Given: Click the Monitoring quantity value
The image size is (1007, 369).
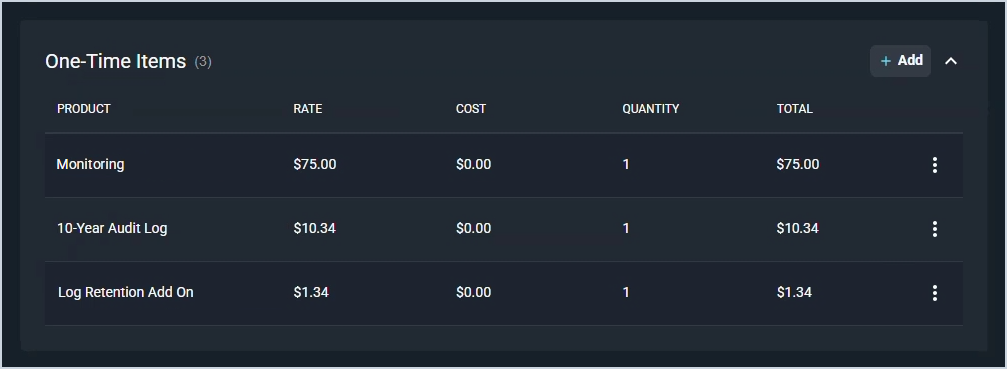Looking at the screenshot, I should click(x=626, y=164).
